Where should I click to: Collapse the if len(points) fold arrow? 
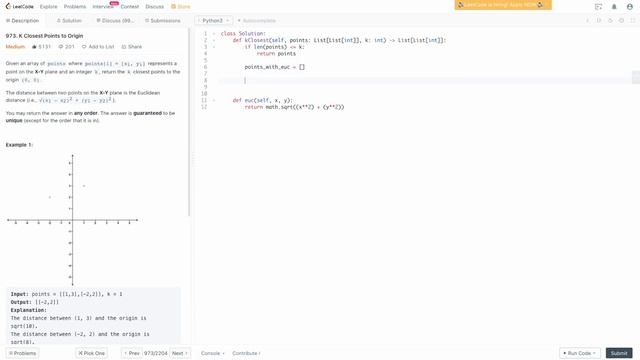click(x=214, y=47)
